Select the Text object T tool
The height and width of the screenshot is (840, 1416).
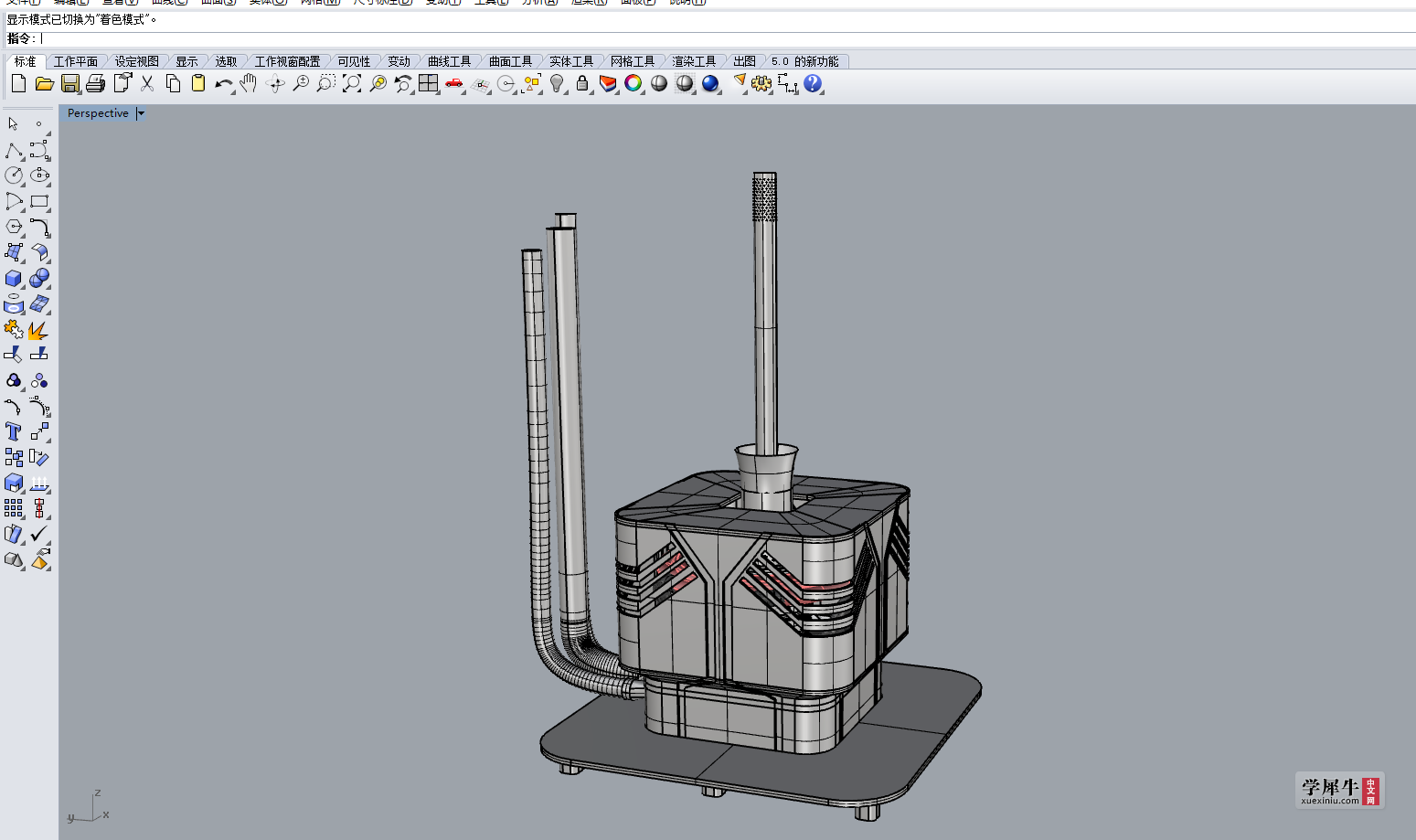click(x=13, y=431)
